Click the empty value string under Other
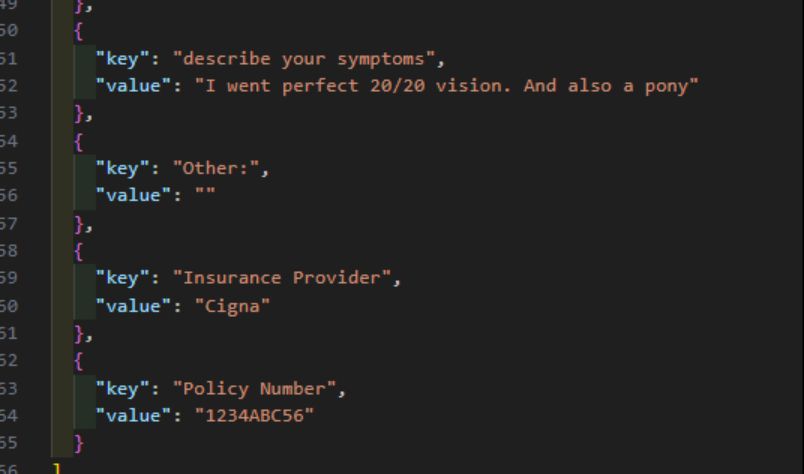Screen dimensions: 804x474 click(x=205, y=195)
